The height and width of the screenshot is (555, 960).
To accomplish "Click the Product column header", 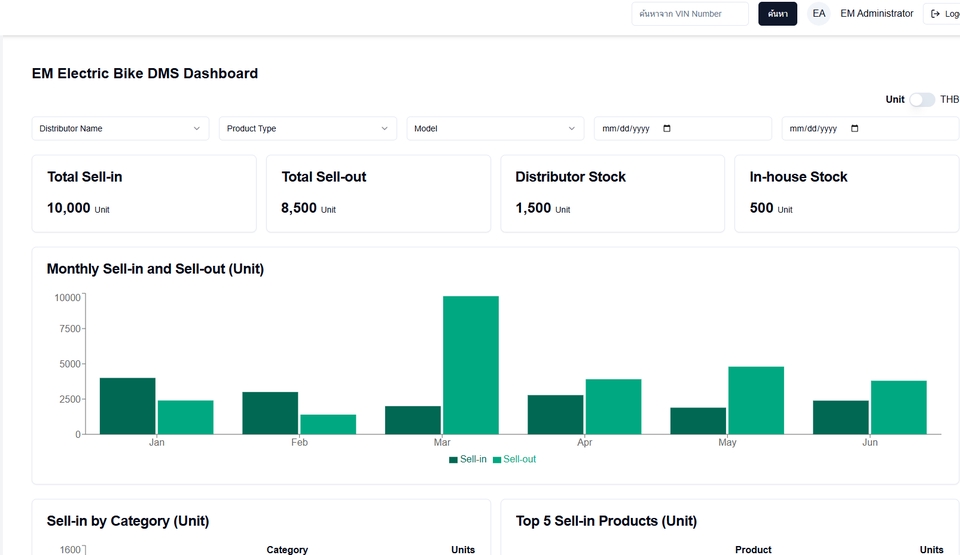I will pyautogui.click(x=753, y=550).
